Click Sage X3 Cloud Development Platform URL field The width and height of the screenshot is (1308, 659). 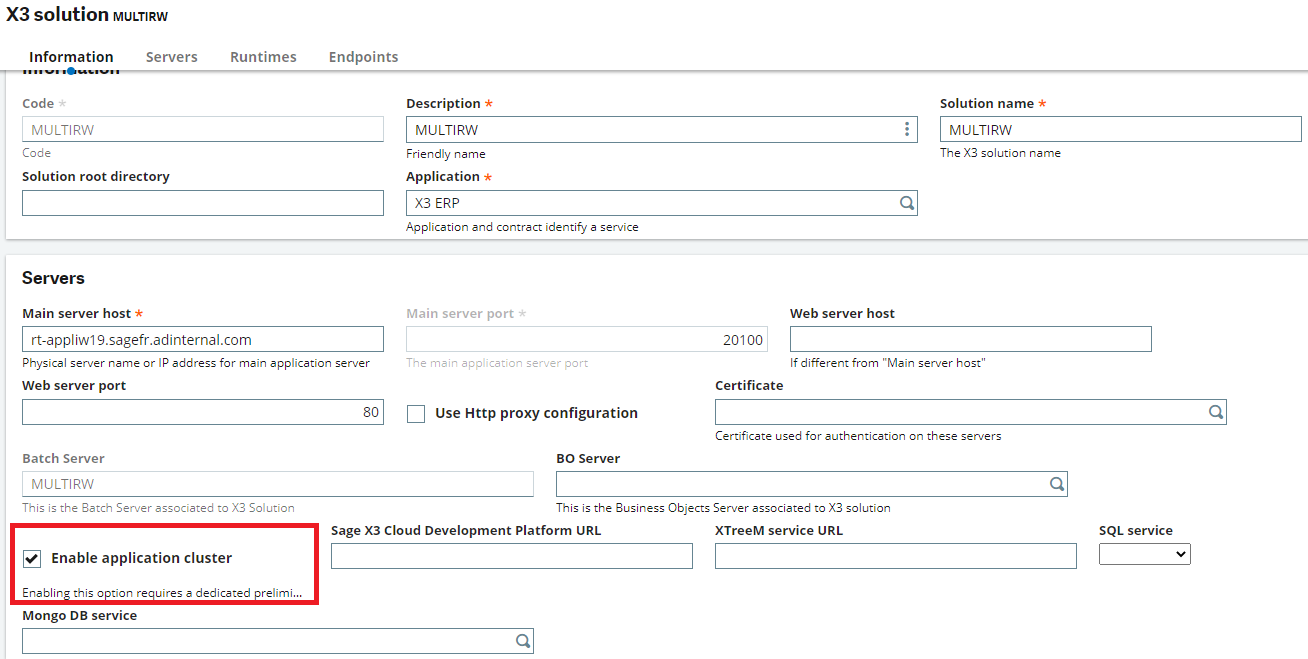pyautogui.click(x=512, y=556)
